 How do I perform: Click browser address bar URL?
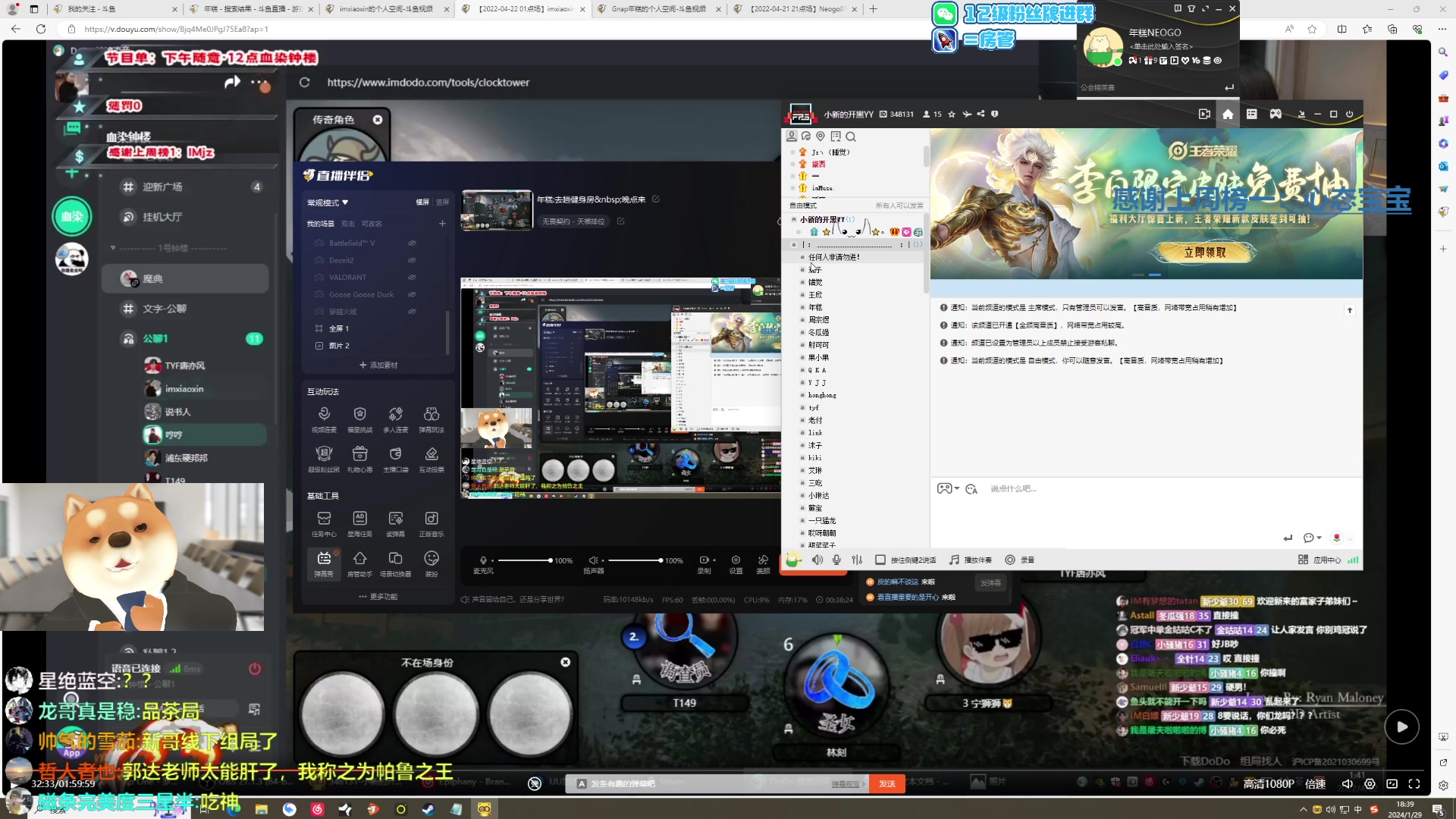pos(176,29)
